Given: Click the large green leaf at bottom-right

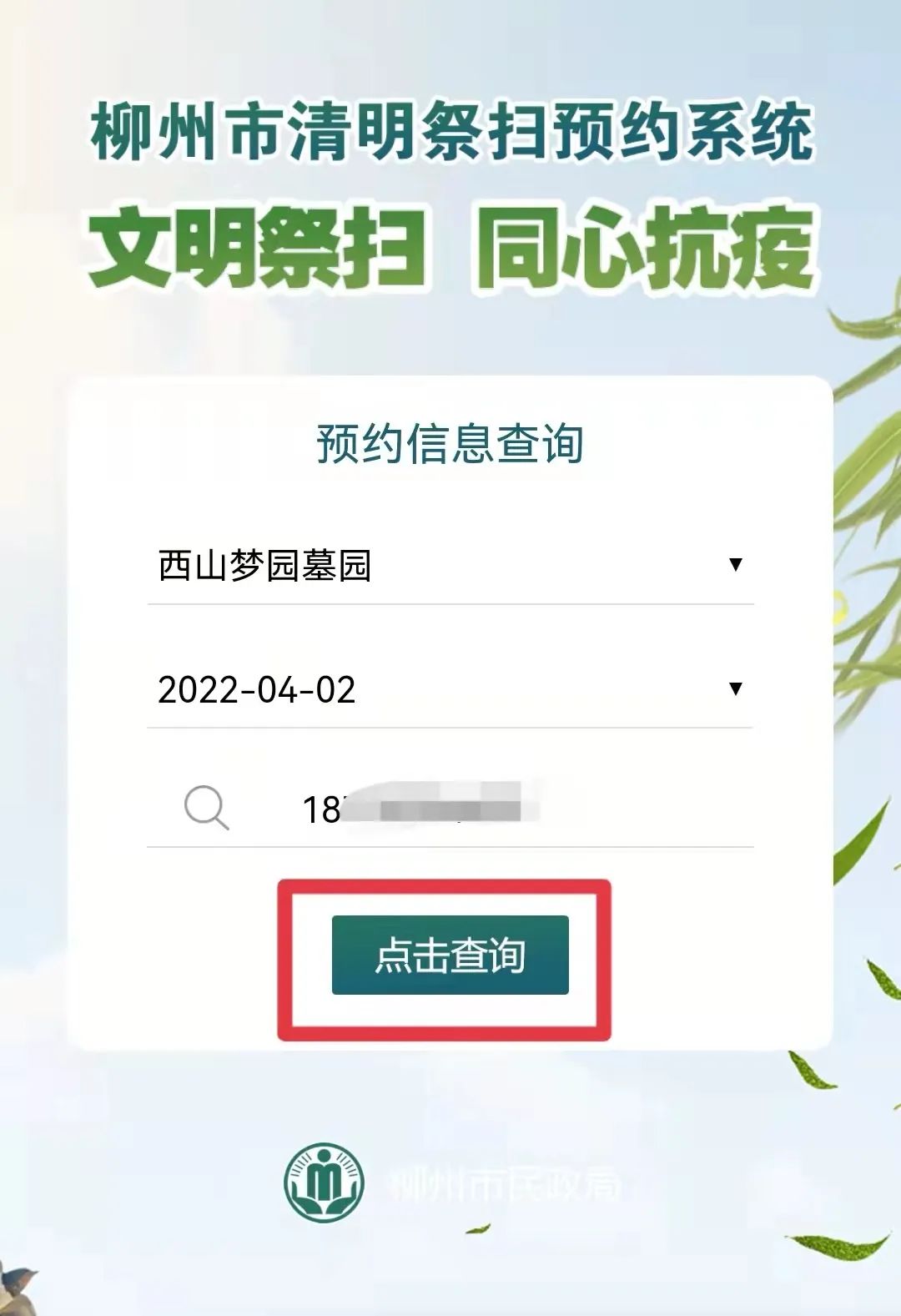Looking at the screenshot, I should (838, 1245).
